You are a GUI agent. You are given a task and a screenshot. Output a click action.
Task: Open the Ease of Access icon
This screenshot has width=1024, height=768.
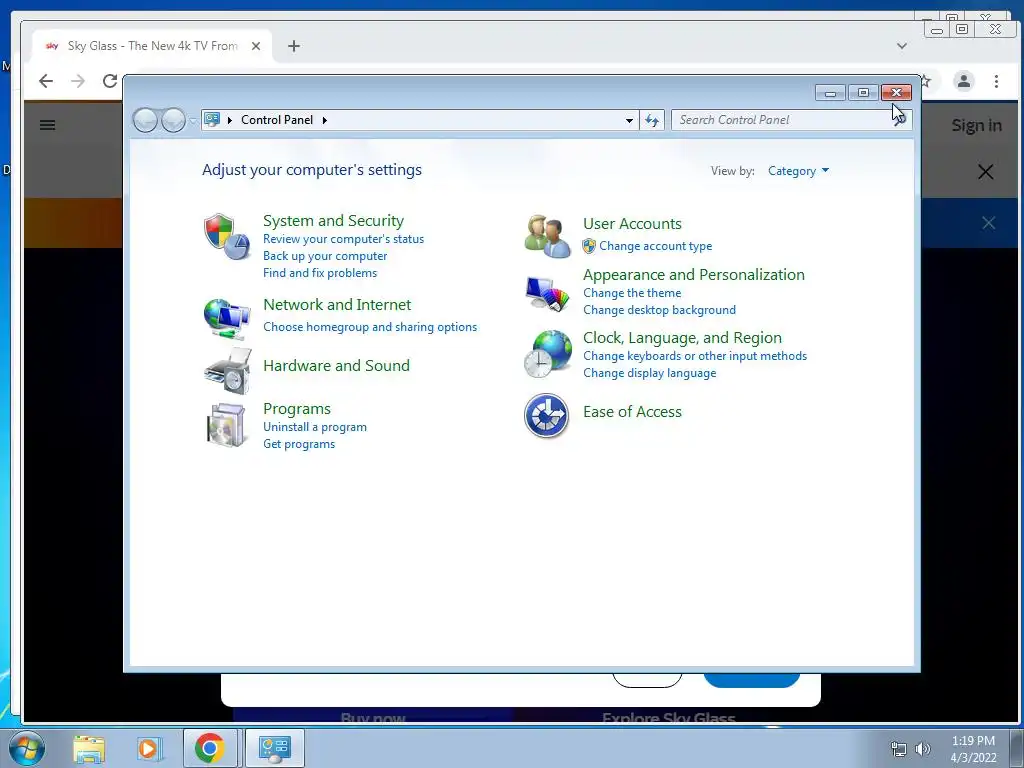(x=547, y=415)
